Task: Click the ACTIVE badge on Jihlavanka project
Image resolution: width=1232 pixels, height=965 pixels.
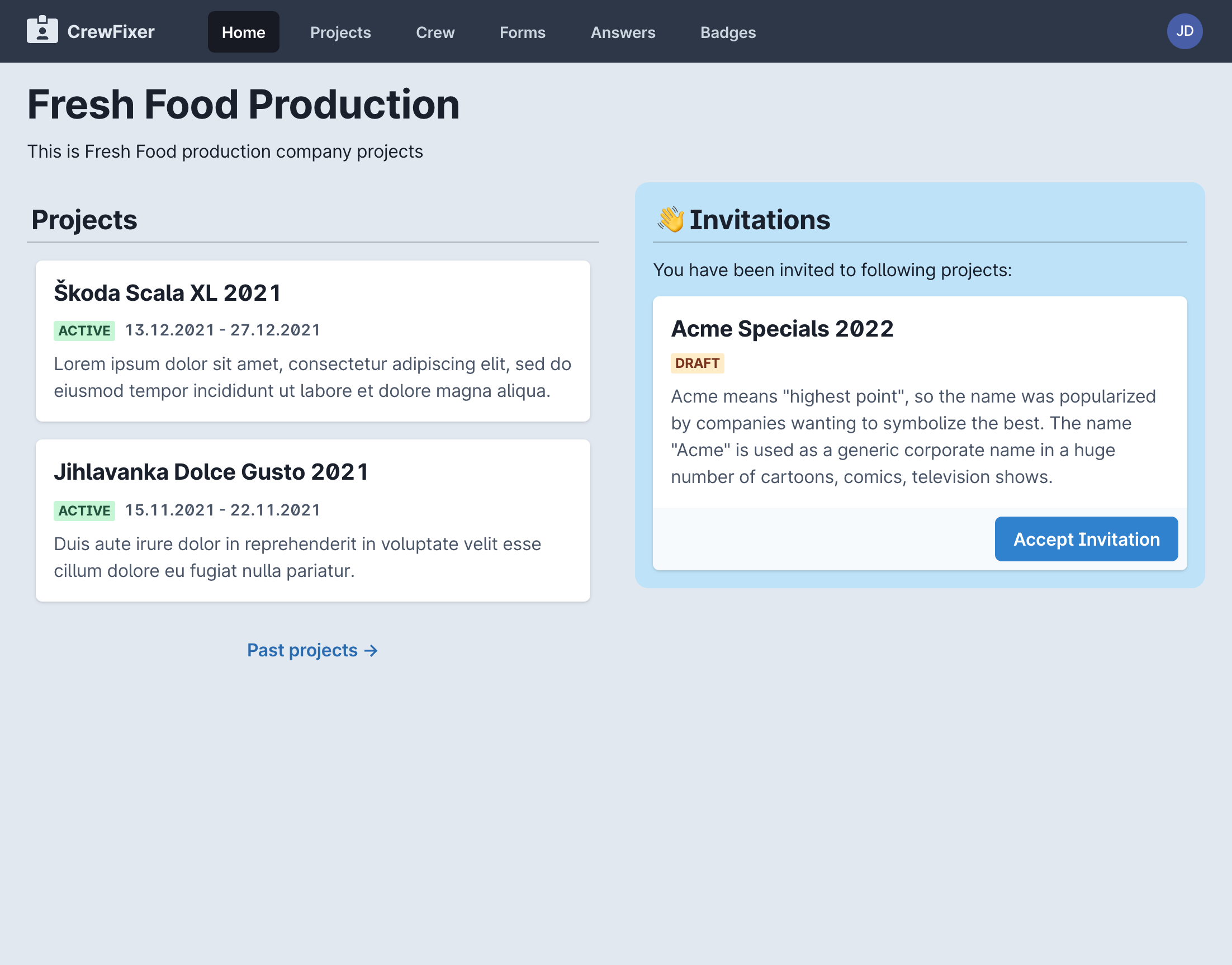Action: [x=84, y=510]
